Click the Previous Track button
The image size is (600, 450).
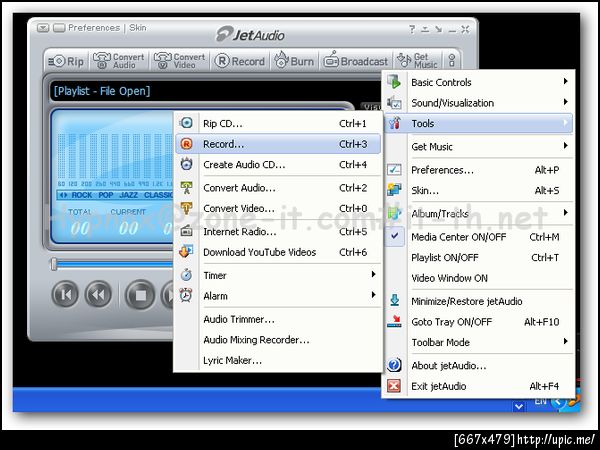[65, 295]
